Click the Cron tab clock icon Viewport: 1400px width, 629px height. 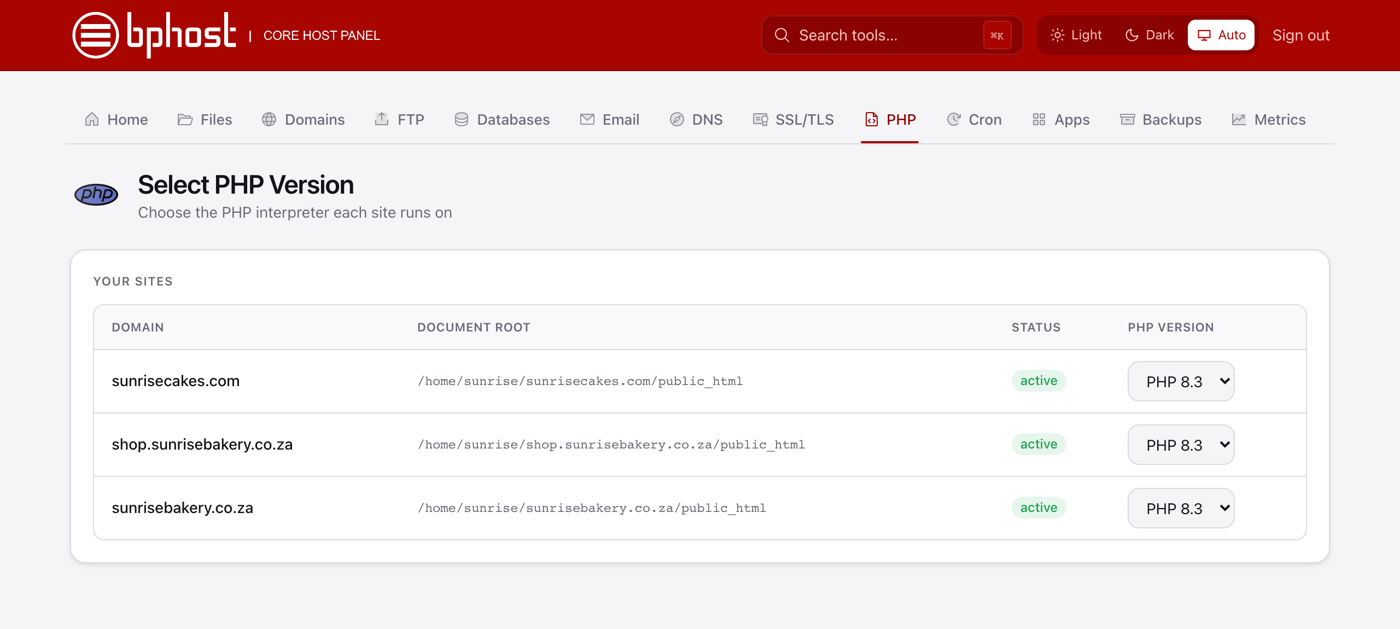[x=954, y=119]
